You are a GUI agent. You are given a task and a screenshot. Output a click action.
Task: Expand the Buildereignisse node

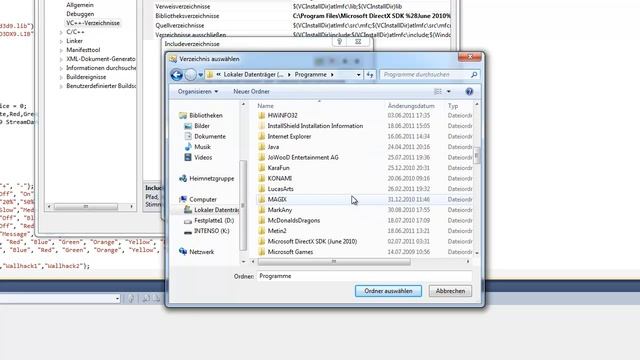click(x=61, y=77)
